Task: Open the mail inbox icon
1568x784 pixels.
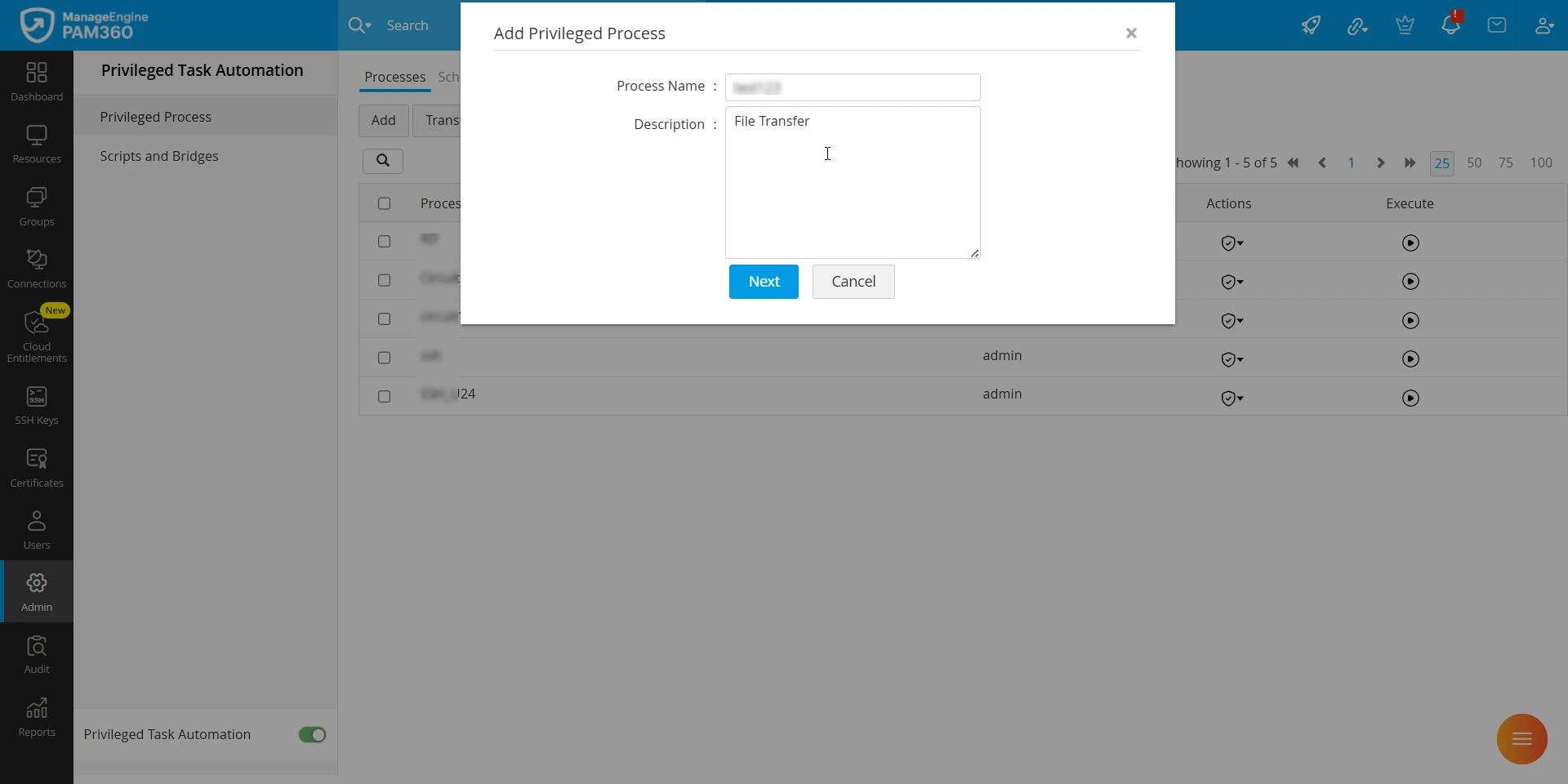Action: coord(1498,24)
